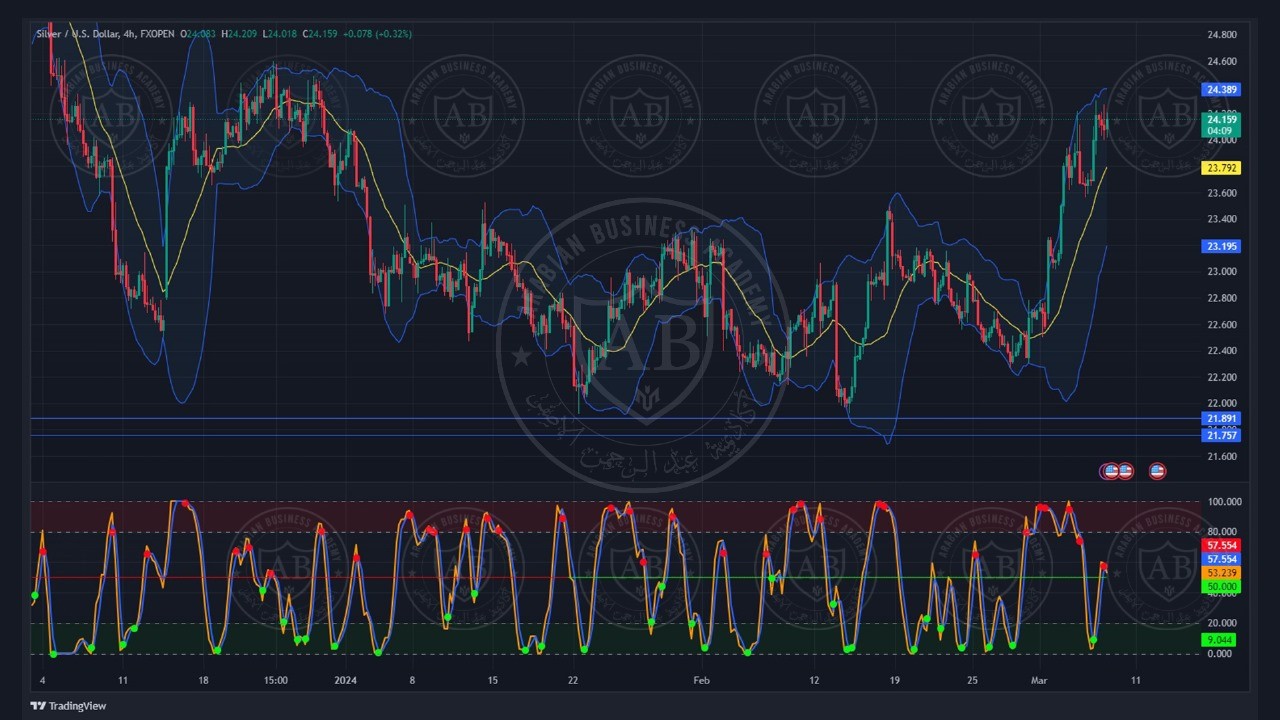Select the green 50.000 indicator level label

click(x=1222, y=587)
